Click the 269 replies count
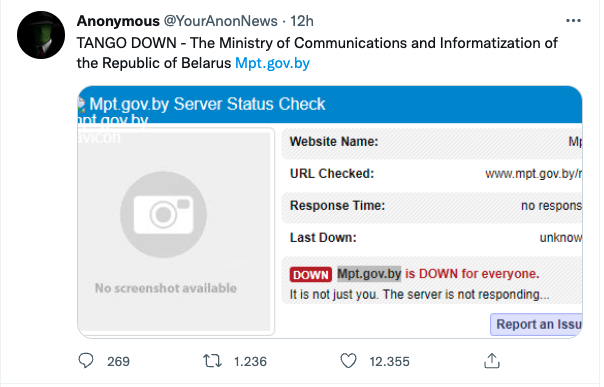Viewport: 604px width, 387px height. pos(119,362)
